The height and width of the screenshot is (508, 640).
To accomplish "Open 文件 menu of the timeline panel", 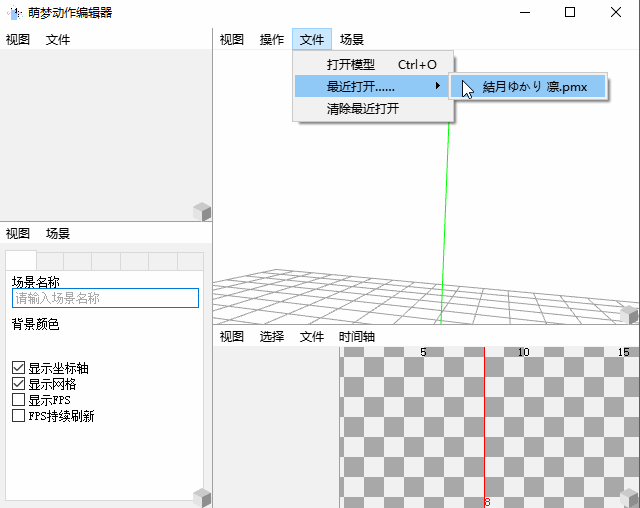I will (311, 337).
